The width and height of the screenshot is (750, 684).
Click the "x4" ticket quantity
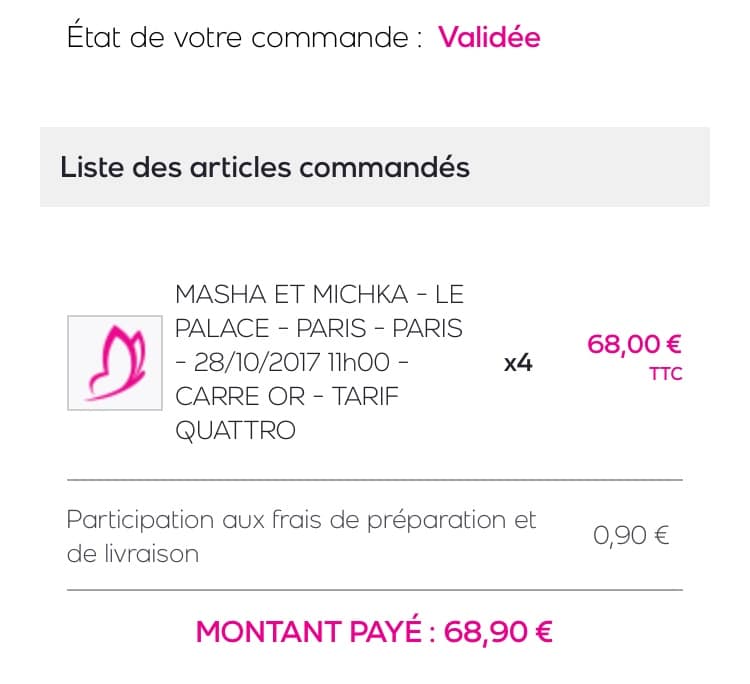point(517,363)
